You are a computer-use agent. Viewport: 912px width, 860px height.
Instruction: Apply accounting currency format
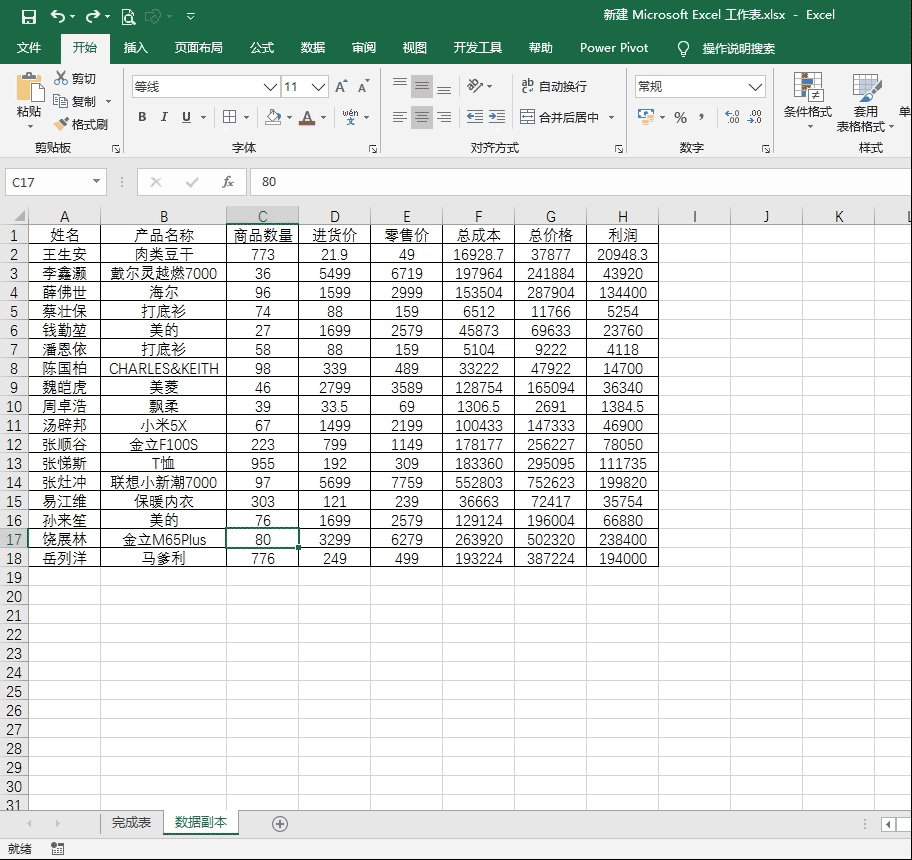[646, 117]
